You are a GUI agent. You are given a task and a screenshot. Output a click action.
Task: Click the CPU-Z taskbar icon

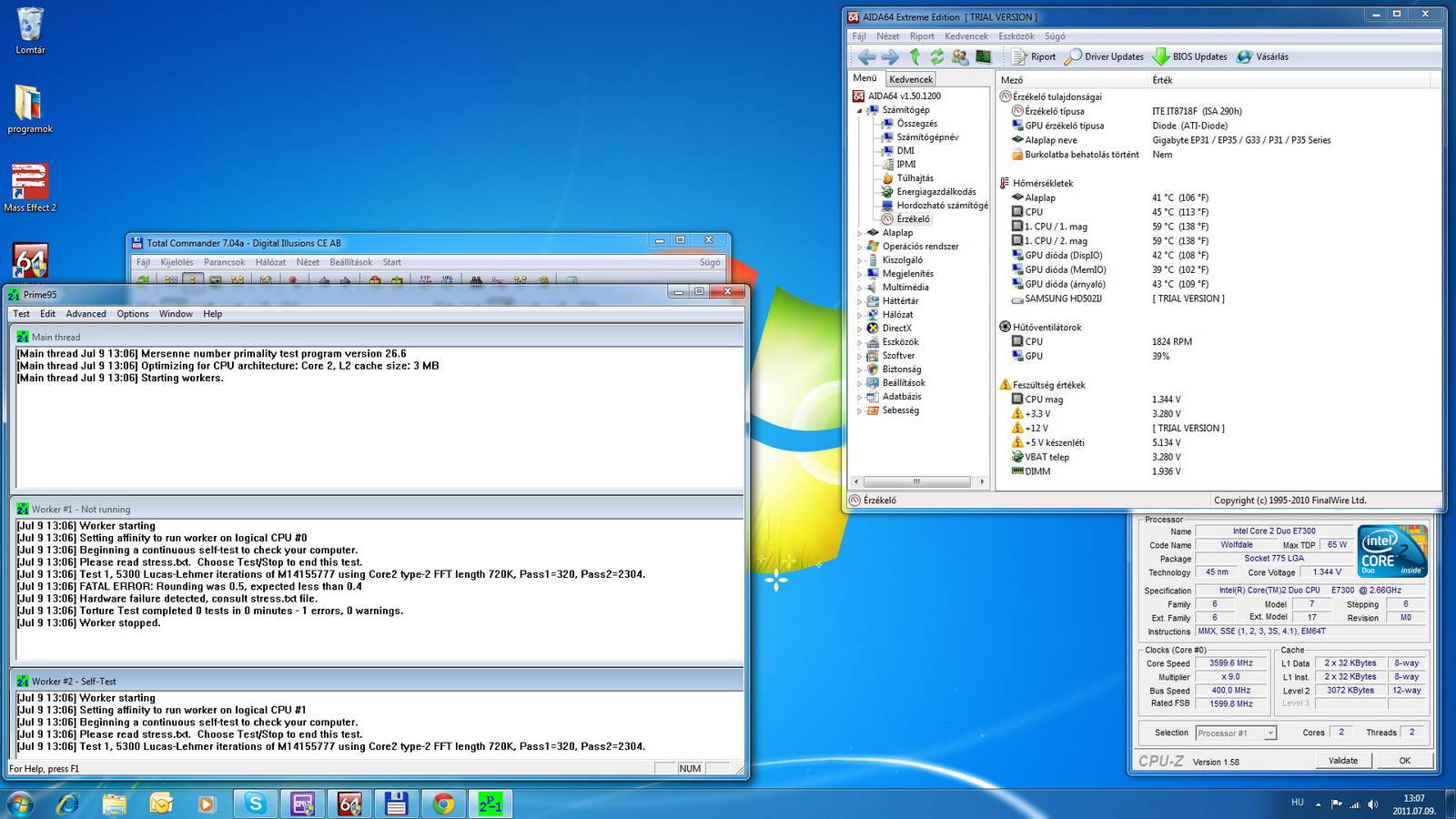pos(302,804)
